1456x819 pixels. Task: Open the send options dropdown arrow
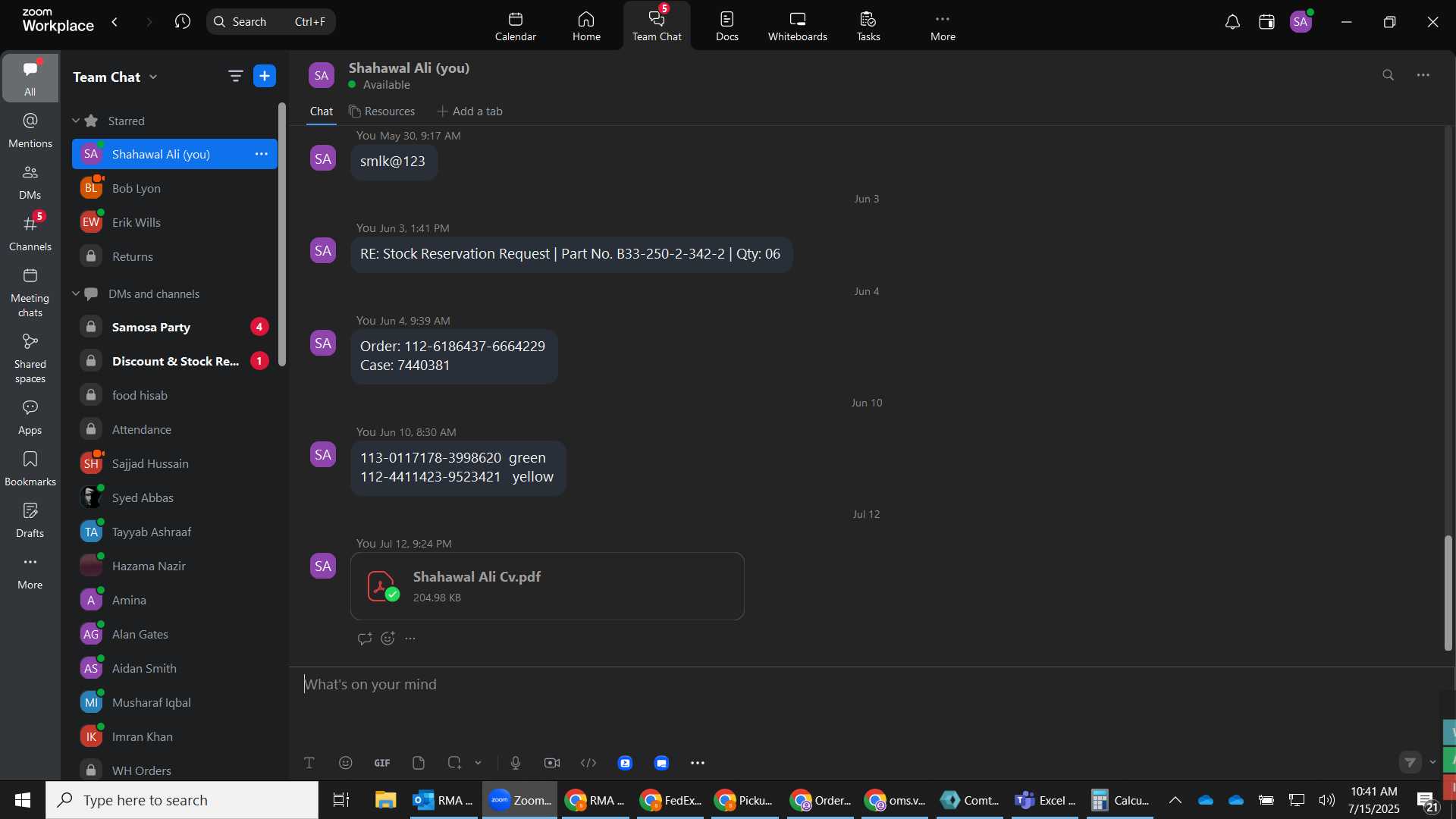(1432, 762)
